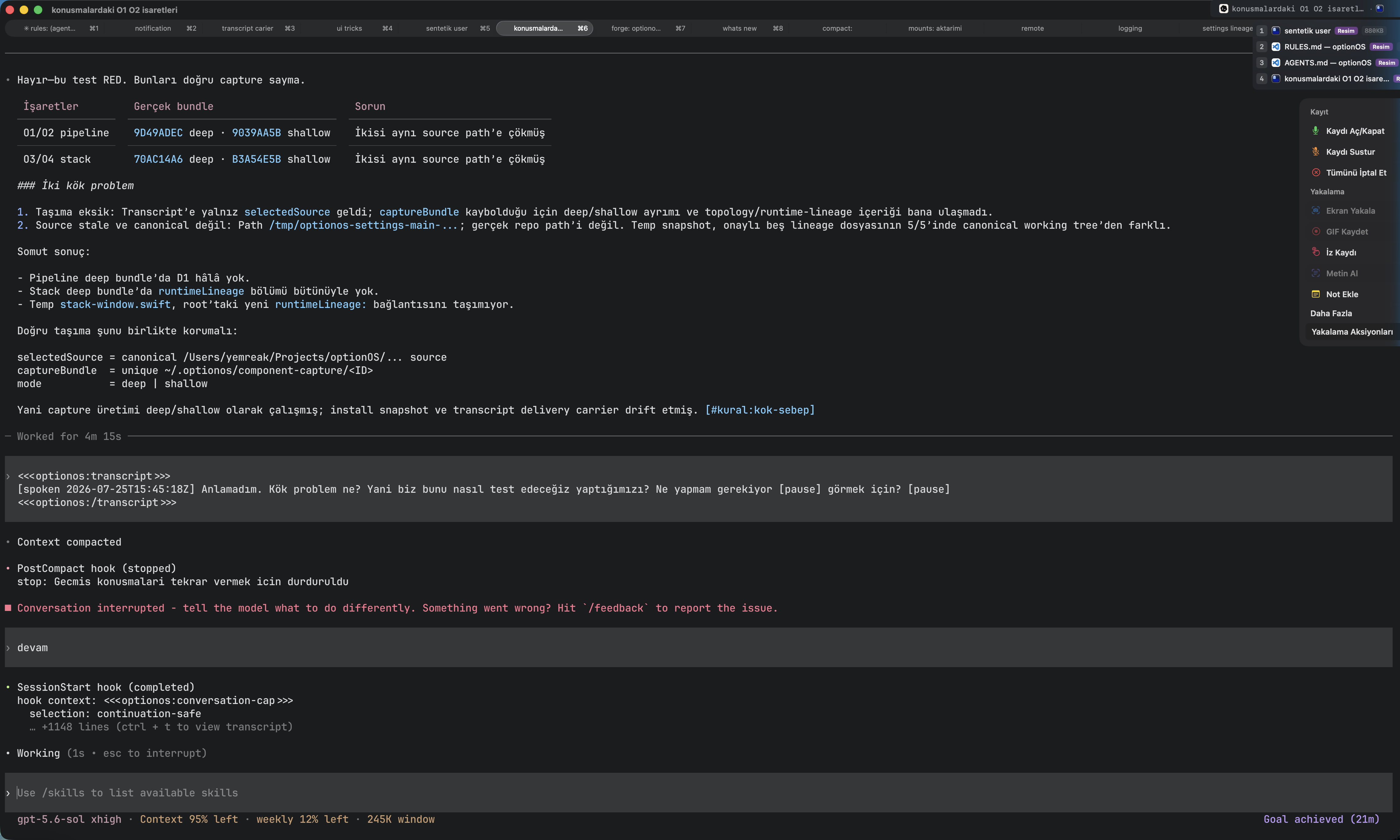Click "weekly 12% left" in the status line
Image resolution: width=1400 pixels, height=840 pixels.
[x=302, y=819]
